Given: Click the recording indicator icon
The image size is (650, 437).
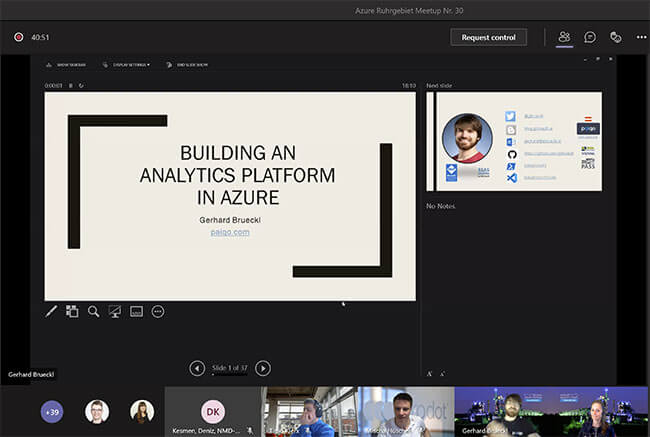Looking at the screenshot, I should point(19,37).
